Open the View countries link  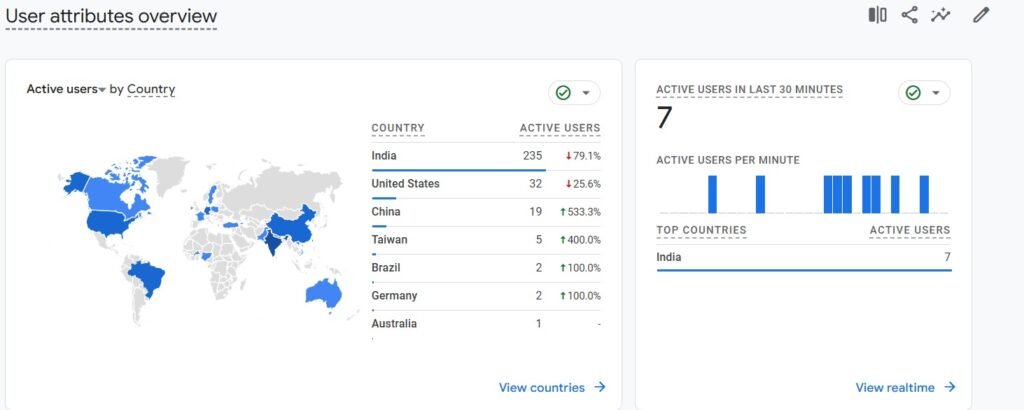coord(541,387)
